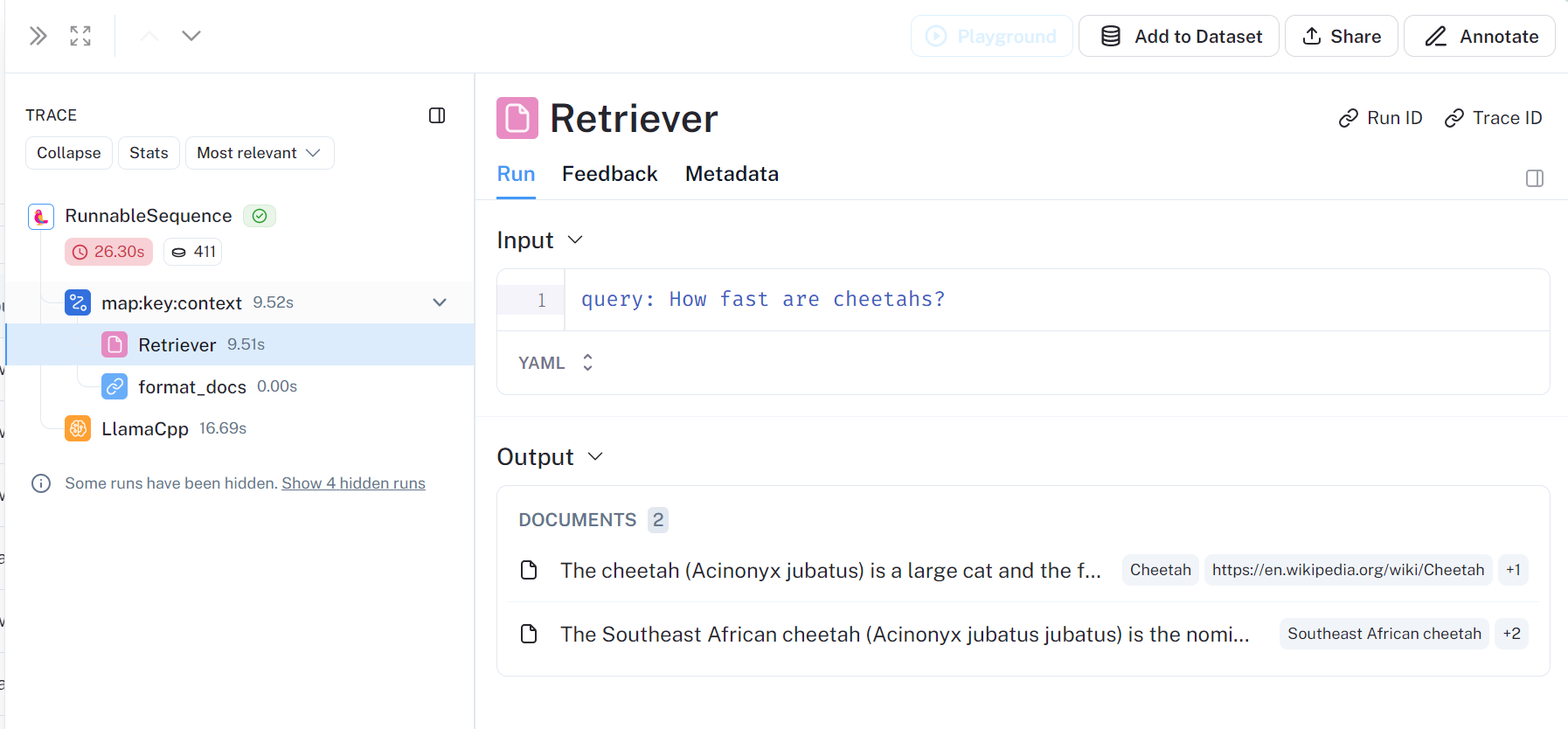Click the double-chevron expand panel icon
Image resolution: width=1568 pixels, height=729 pixels.
tap(38, 36)
